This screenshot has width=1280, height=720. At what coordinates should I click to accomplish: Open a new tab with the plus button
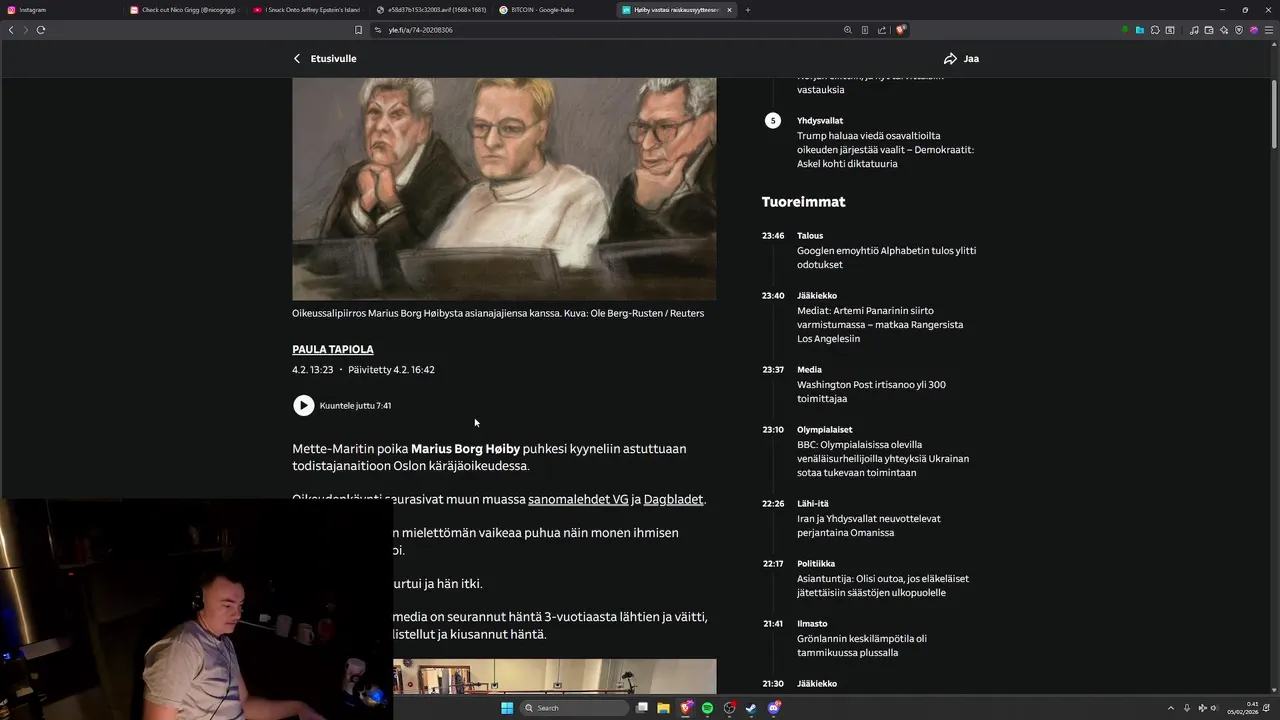click(748, 10)
